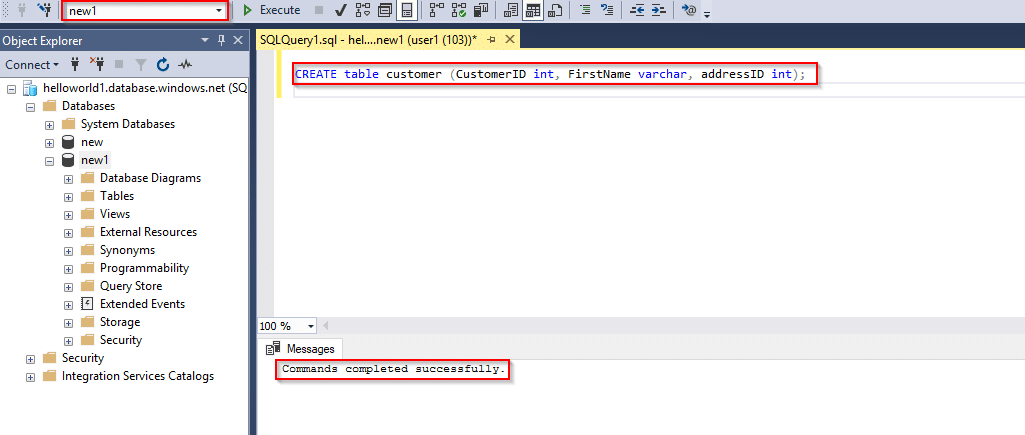The width and height of the screenshot is (1025, 435).
Task: Expand the Query Store folder
Action: 68,287
